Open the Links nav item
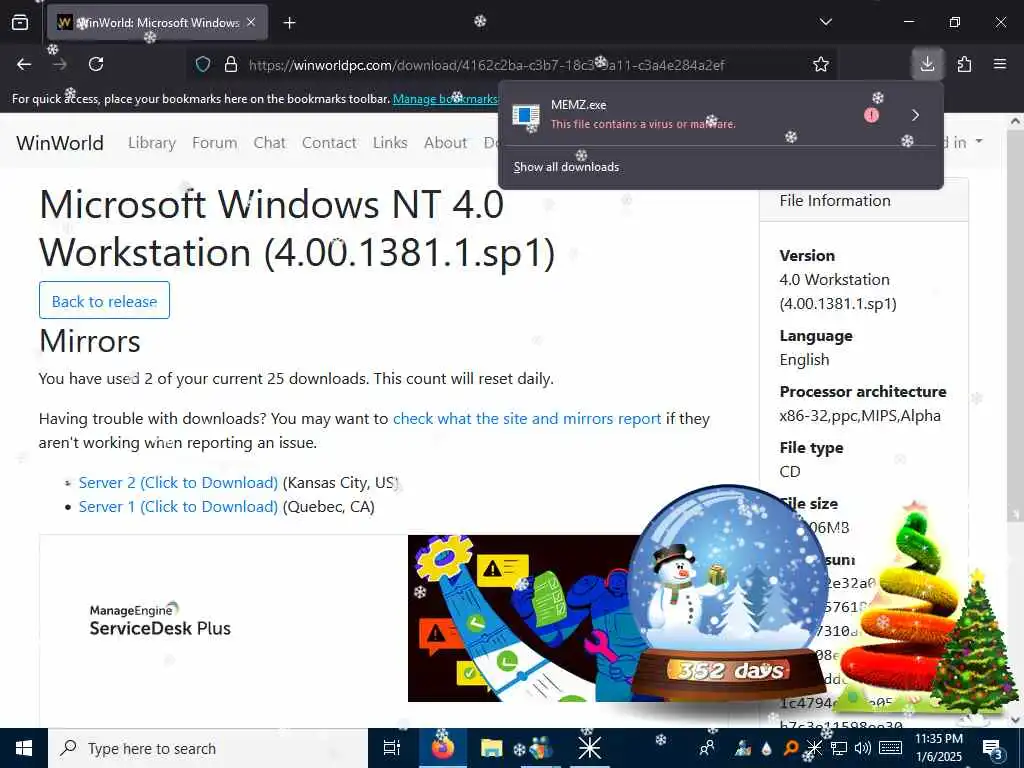The image size is (1024, 768). click(390, 142)
